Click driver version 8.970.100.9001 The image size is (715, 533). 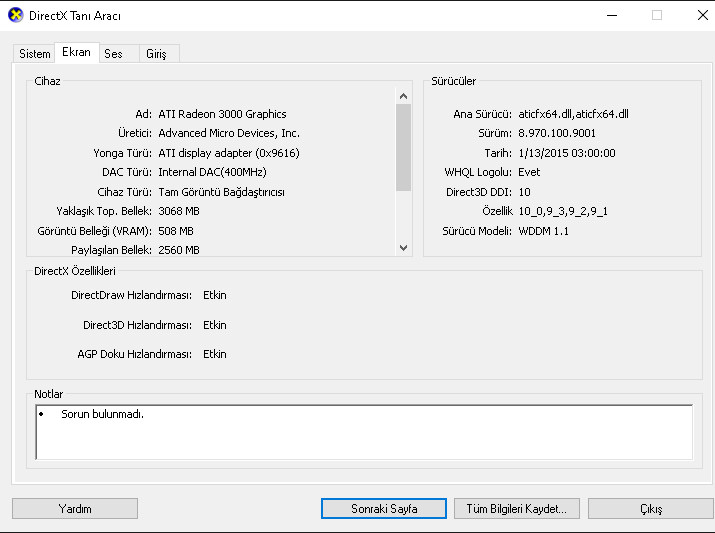[557, 133]
